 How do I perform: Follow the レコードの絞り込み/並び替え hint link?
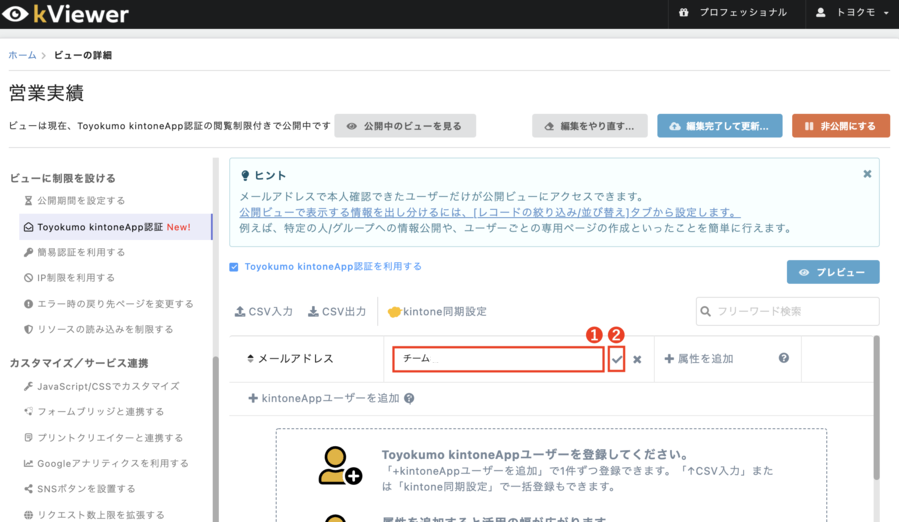pyautogui.click(x=490, y=212)
